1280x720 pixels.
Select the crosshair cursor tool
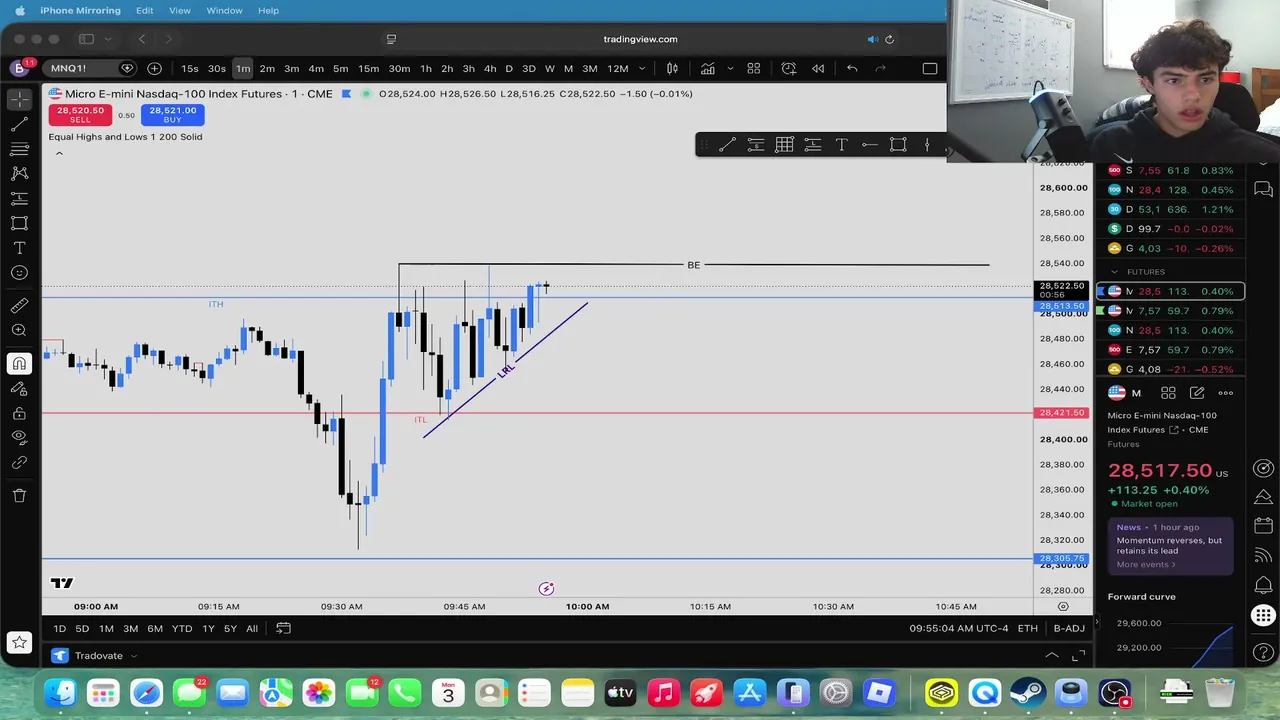pos(19,100)
